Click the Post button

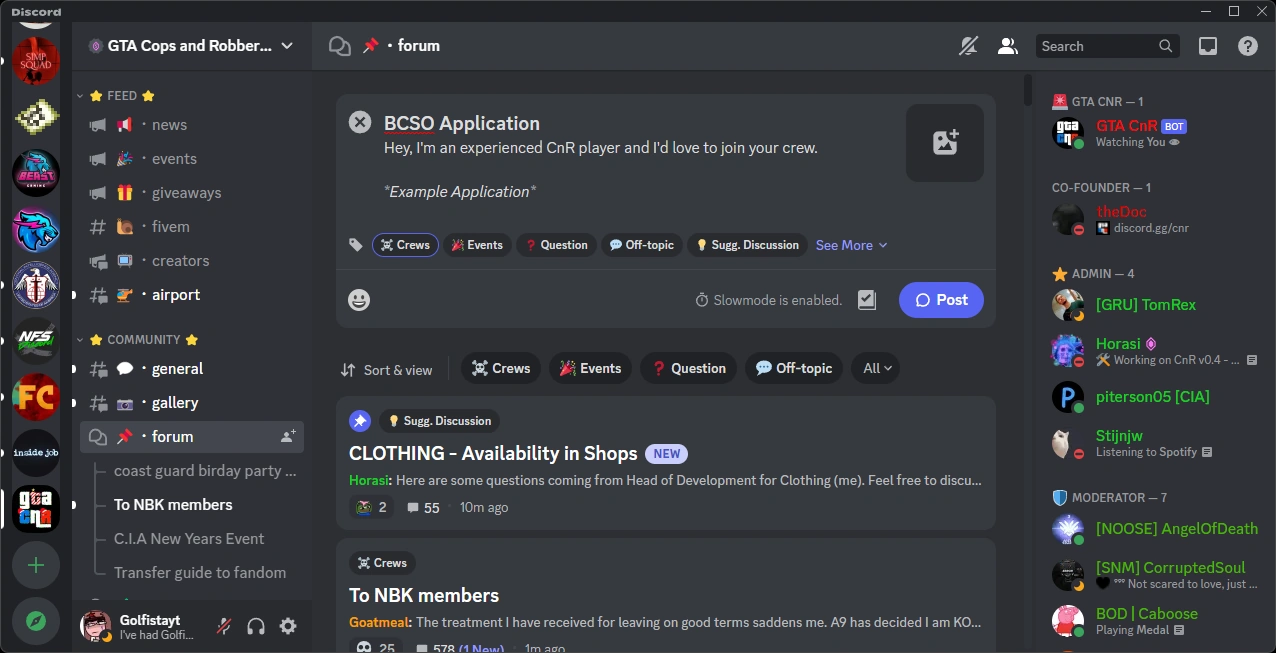click(941, 300)
